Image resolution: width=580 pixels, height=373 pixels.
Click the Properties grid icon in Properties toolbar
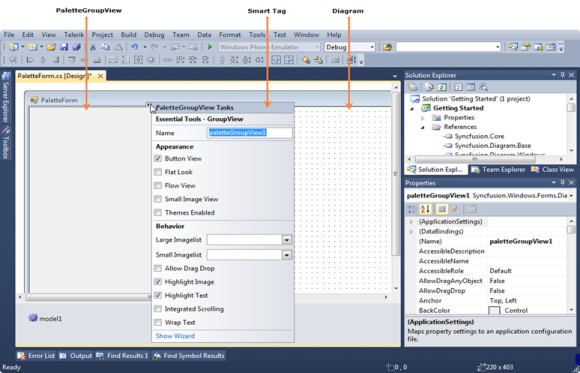pos(441,209)
